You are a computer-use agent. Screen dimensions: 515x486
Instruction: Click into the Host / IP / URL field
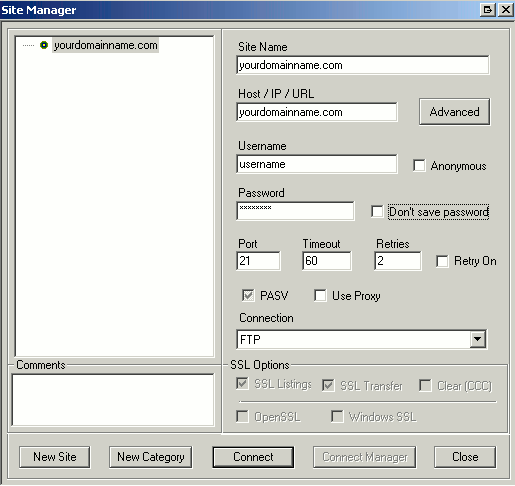tap(317, 112)
